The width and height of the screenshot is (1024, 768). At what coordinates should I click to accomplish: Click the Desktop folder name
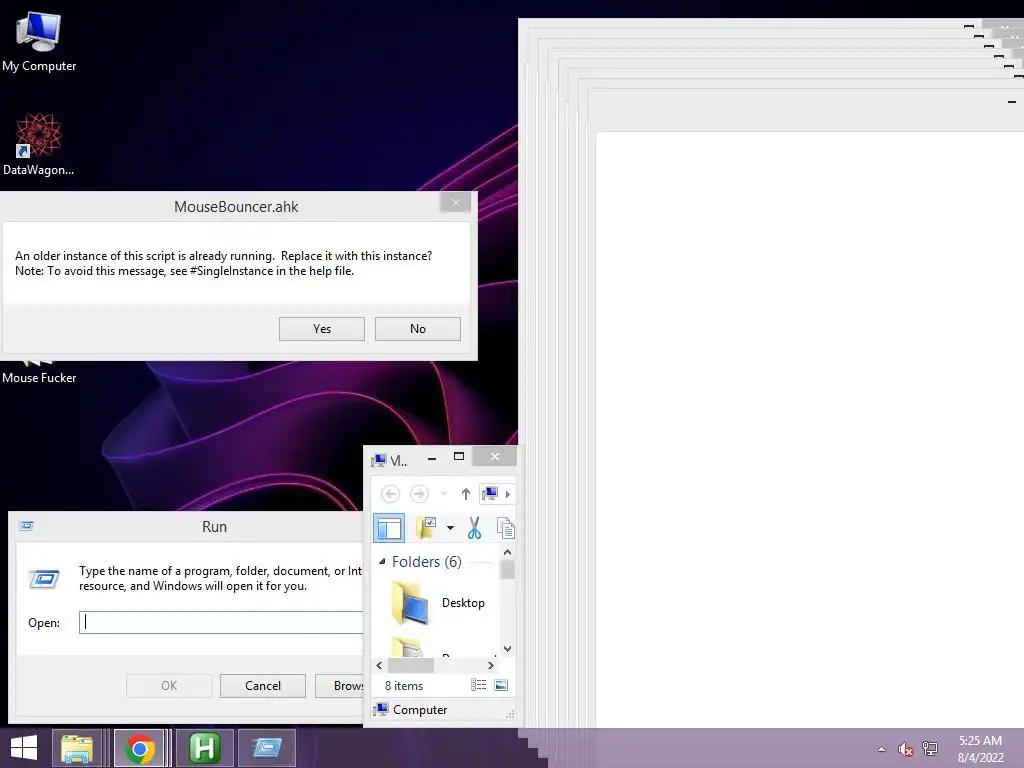point(463,603)
